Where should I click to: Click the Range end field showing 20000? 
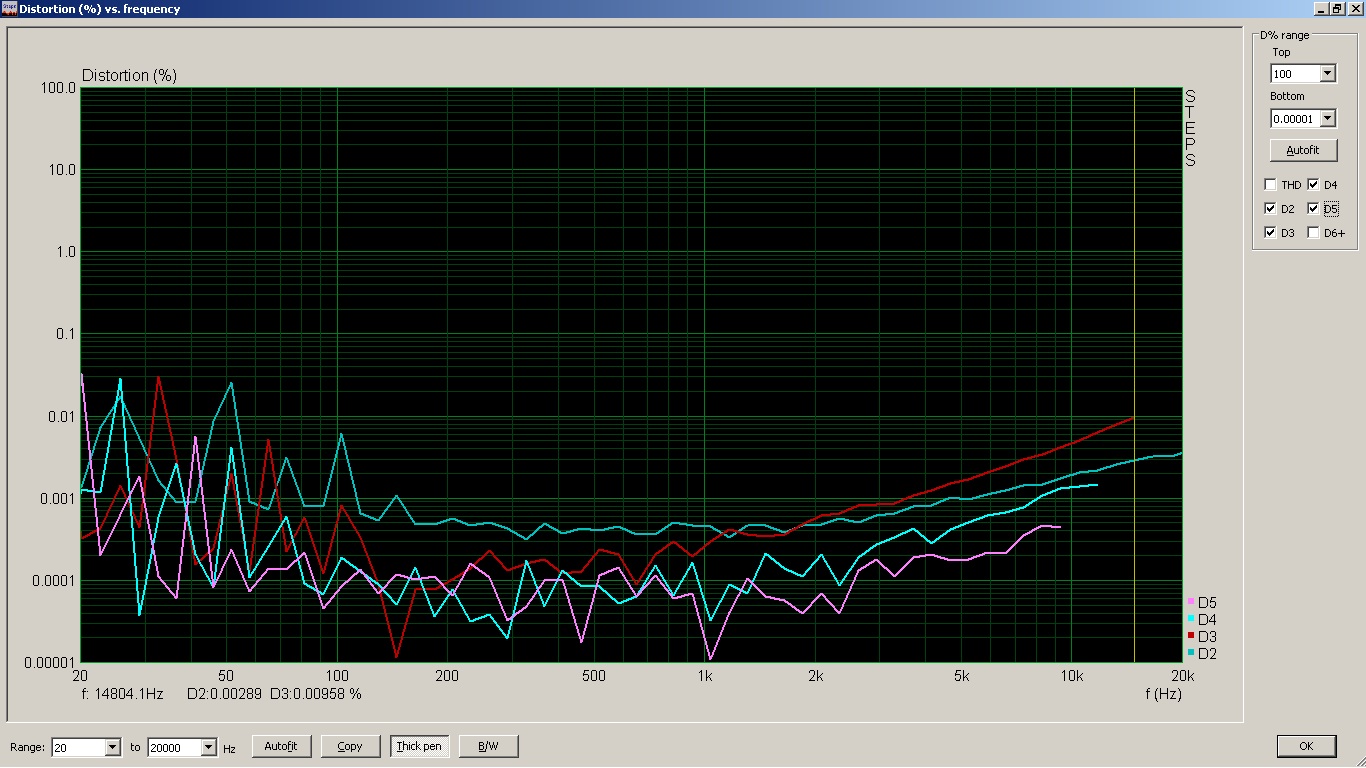pos(174,747)
